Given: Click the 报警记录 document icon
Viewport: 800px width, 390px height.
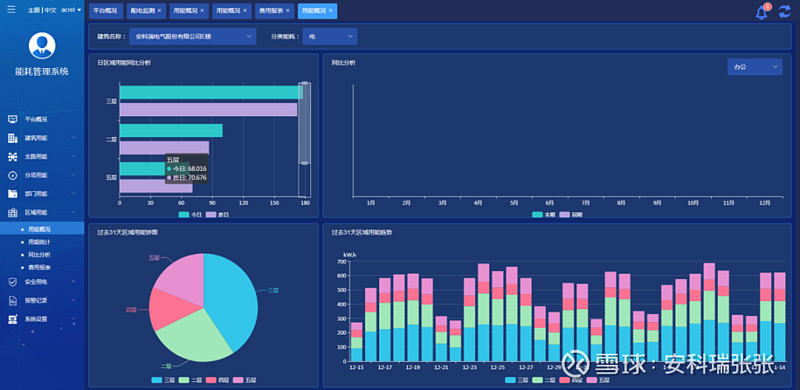Looking at the screenshot, I should (x=13, y=301).
